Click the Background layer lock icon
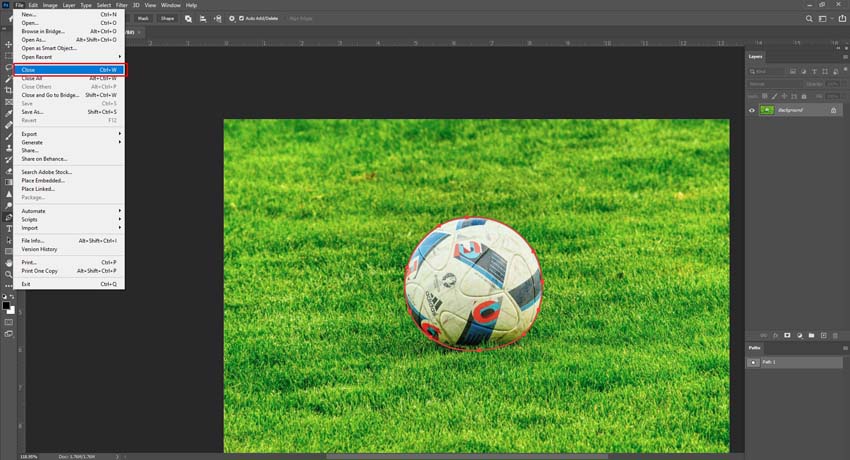This screenshot has width=850, height=460. click(x=833, y=110)
